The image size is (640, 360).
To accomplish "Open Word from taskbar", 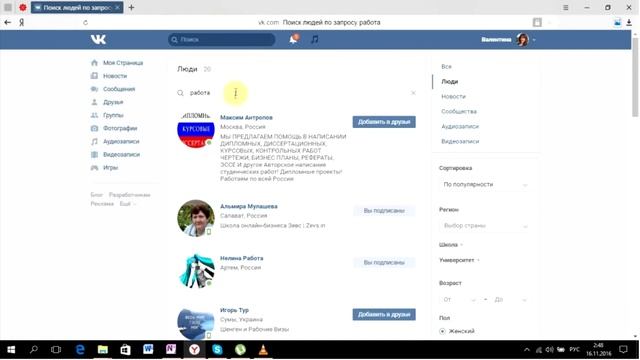I will 148,350.
